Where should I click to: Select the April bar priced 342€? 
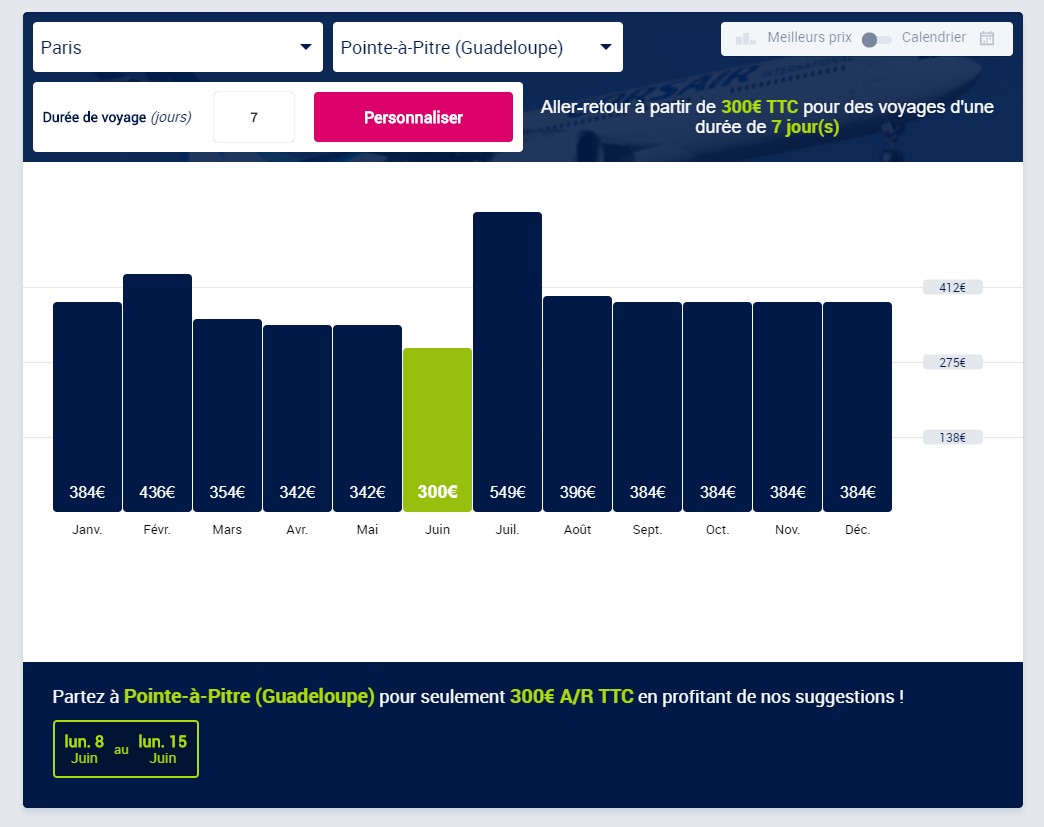[297, 418]
